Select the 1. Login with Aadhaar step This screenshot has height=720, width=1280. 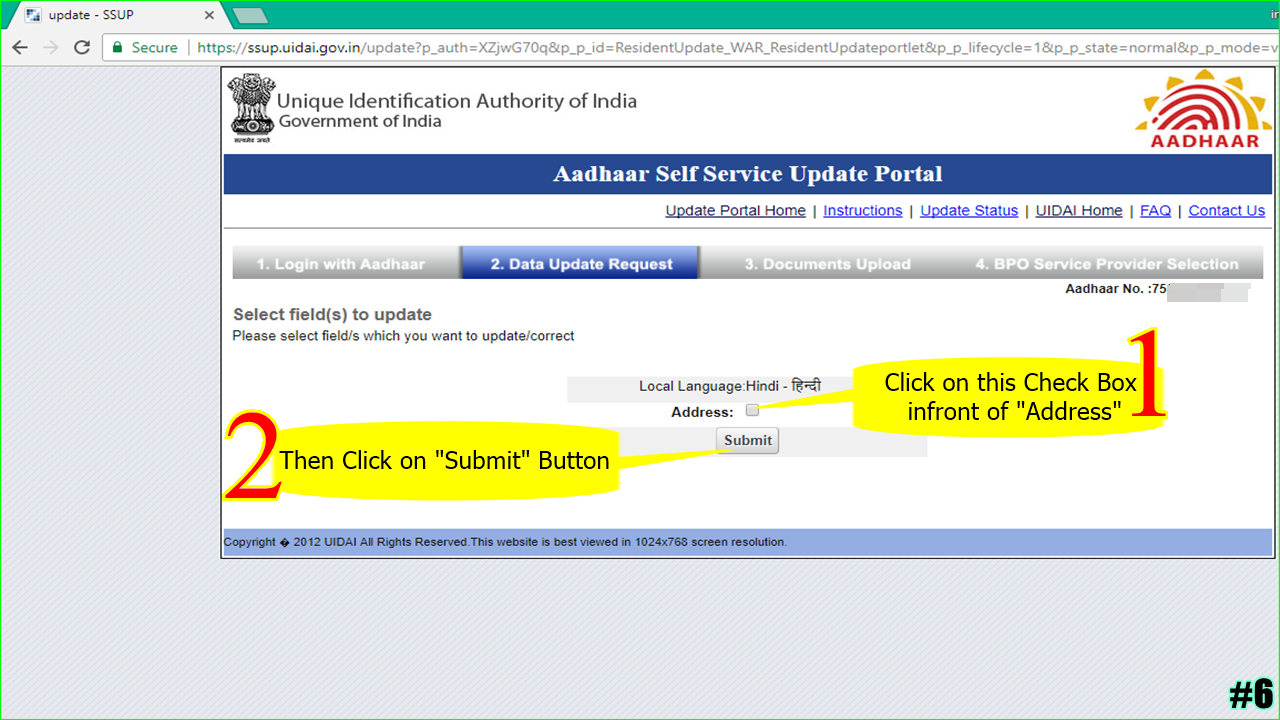coord(346,263)
